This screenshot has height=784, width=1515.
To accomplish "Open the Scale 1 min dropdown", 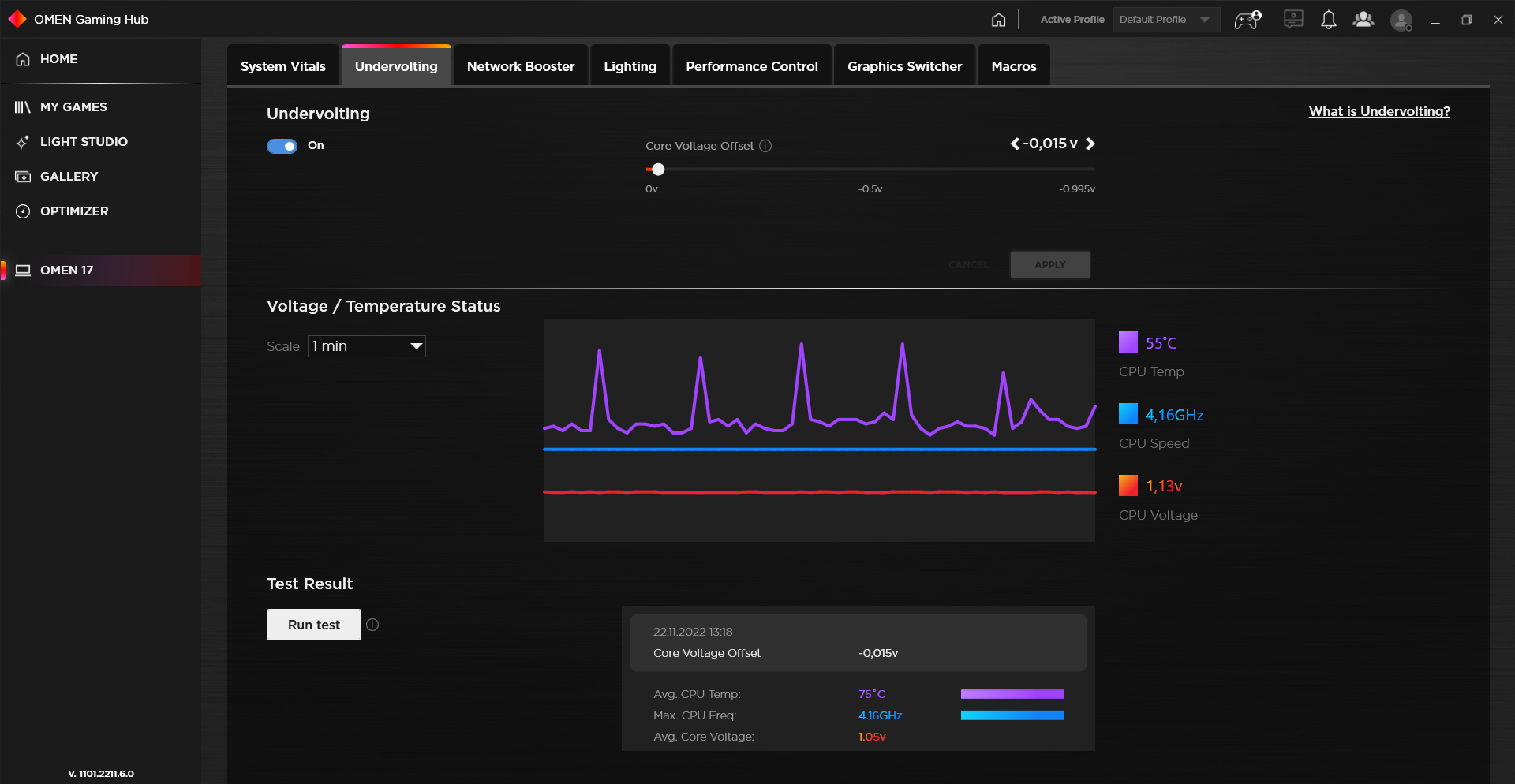I will pyautogui.click(x=367, y=346).
